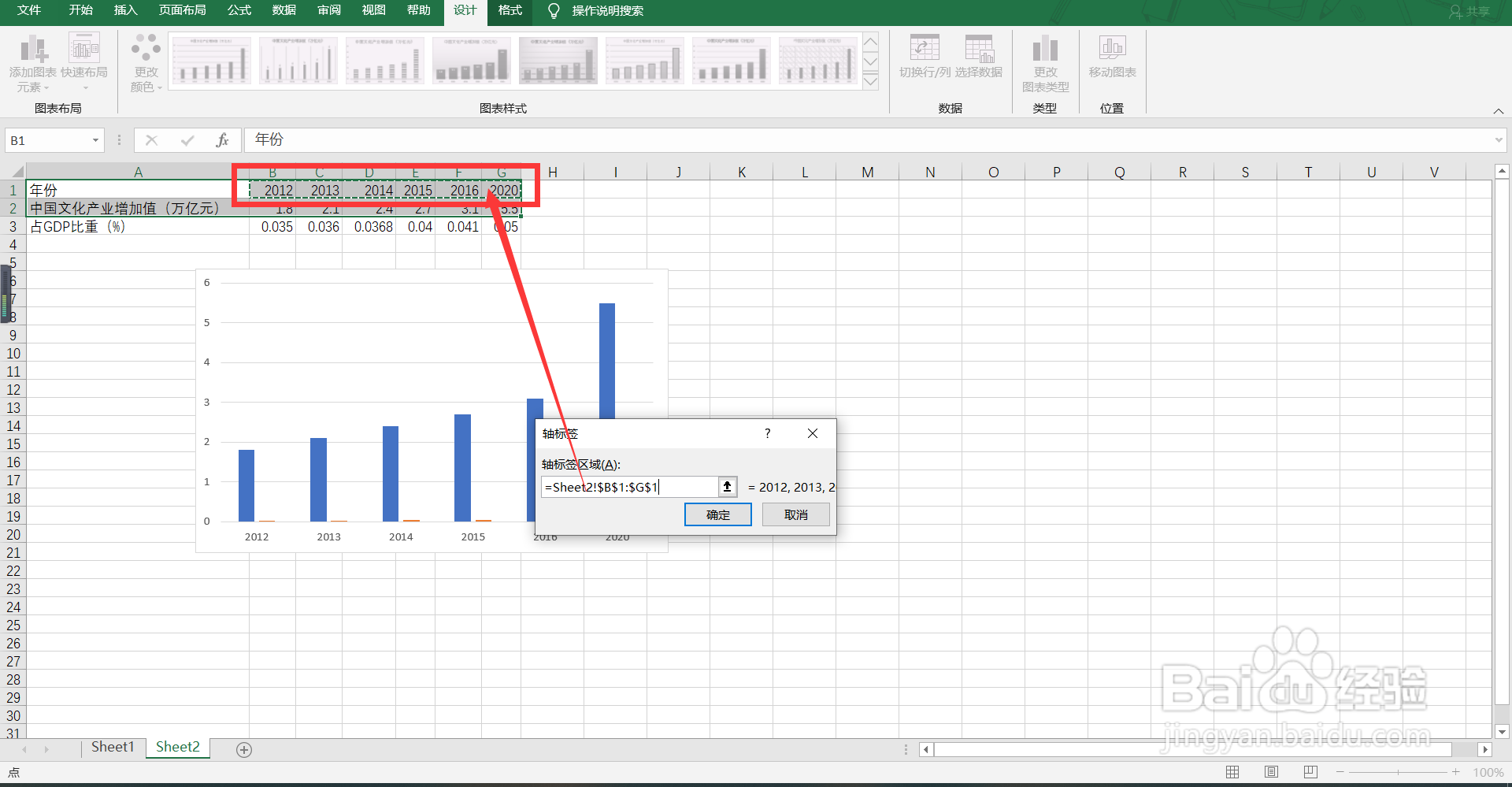Click the vertical scrollbar up arrow

click(x=1502, y=171)
